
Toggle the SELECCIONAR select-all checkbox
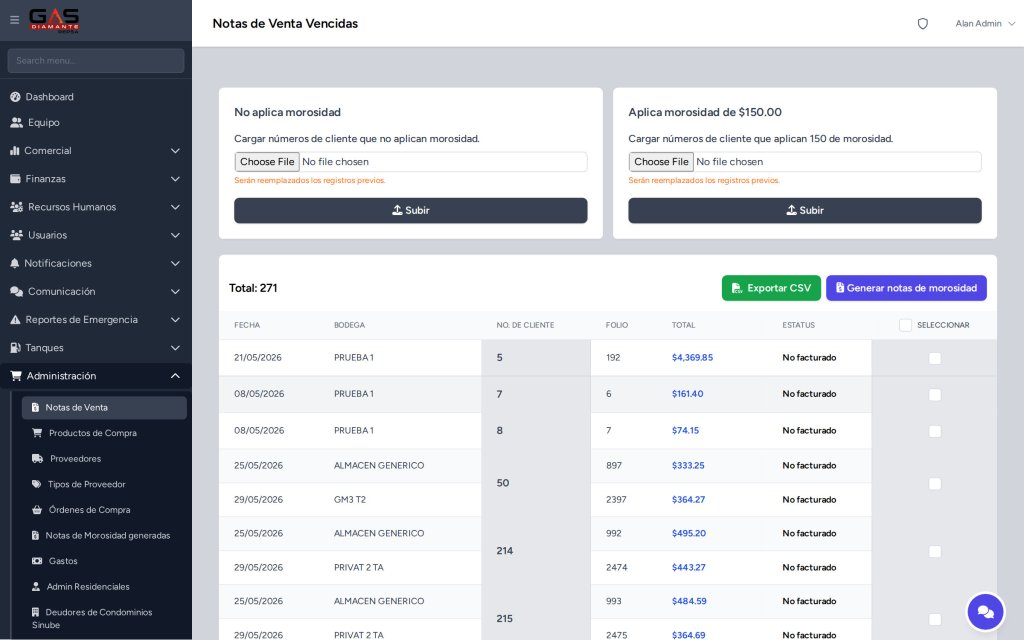(905, 325)
